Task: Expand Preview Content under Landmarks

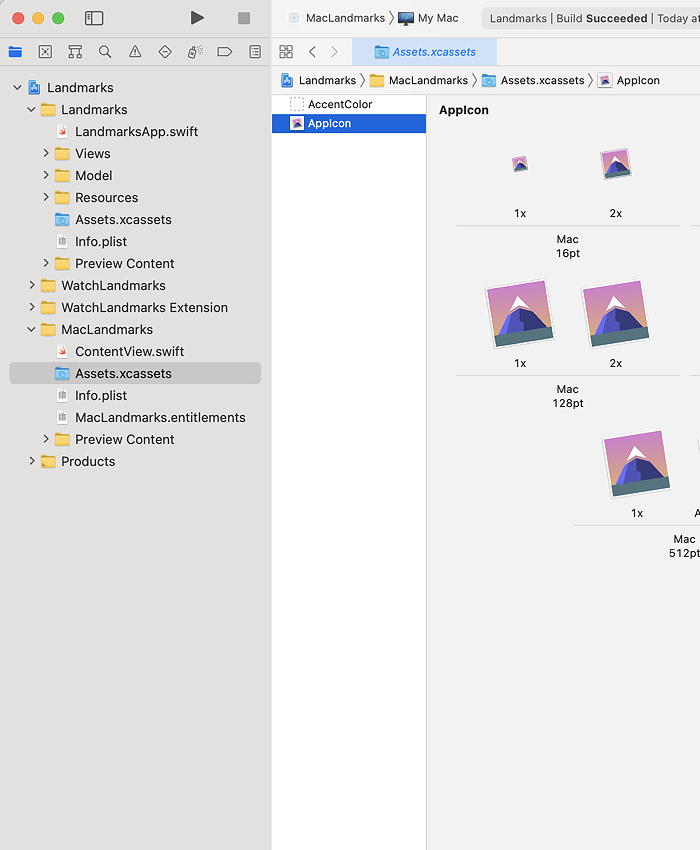Action: 46,263
